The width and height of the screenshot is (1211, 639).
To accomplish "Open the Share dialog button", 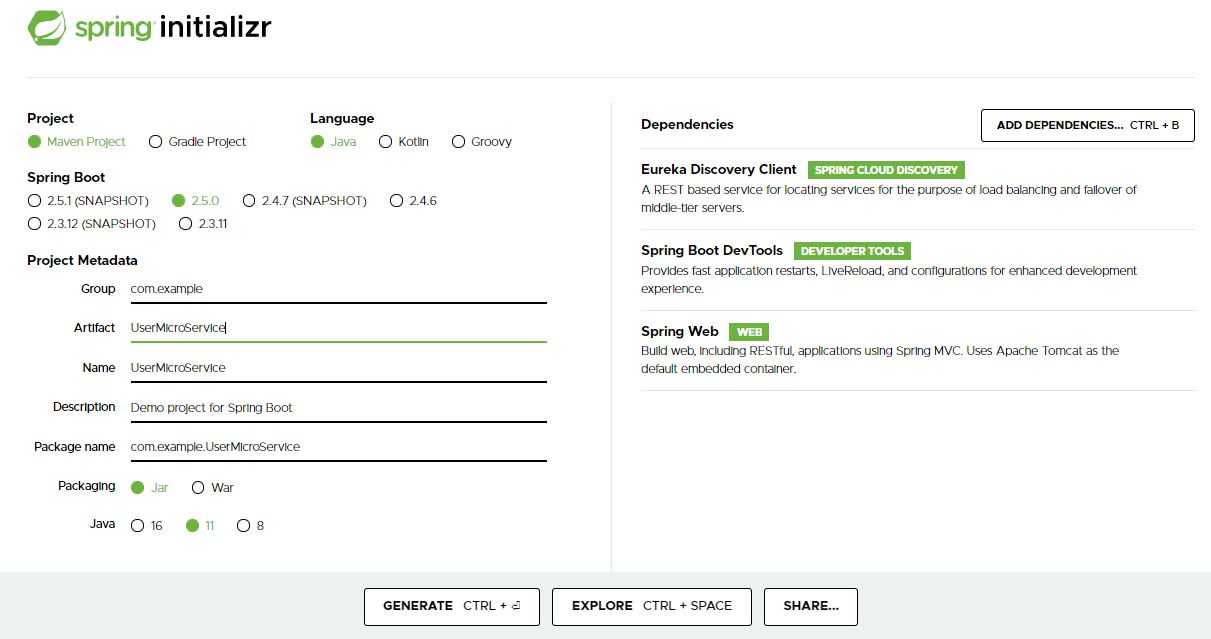I will [x=811, y=606].
